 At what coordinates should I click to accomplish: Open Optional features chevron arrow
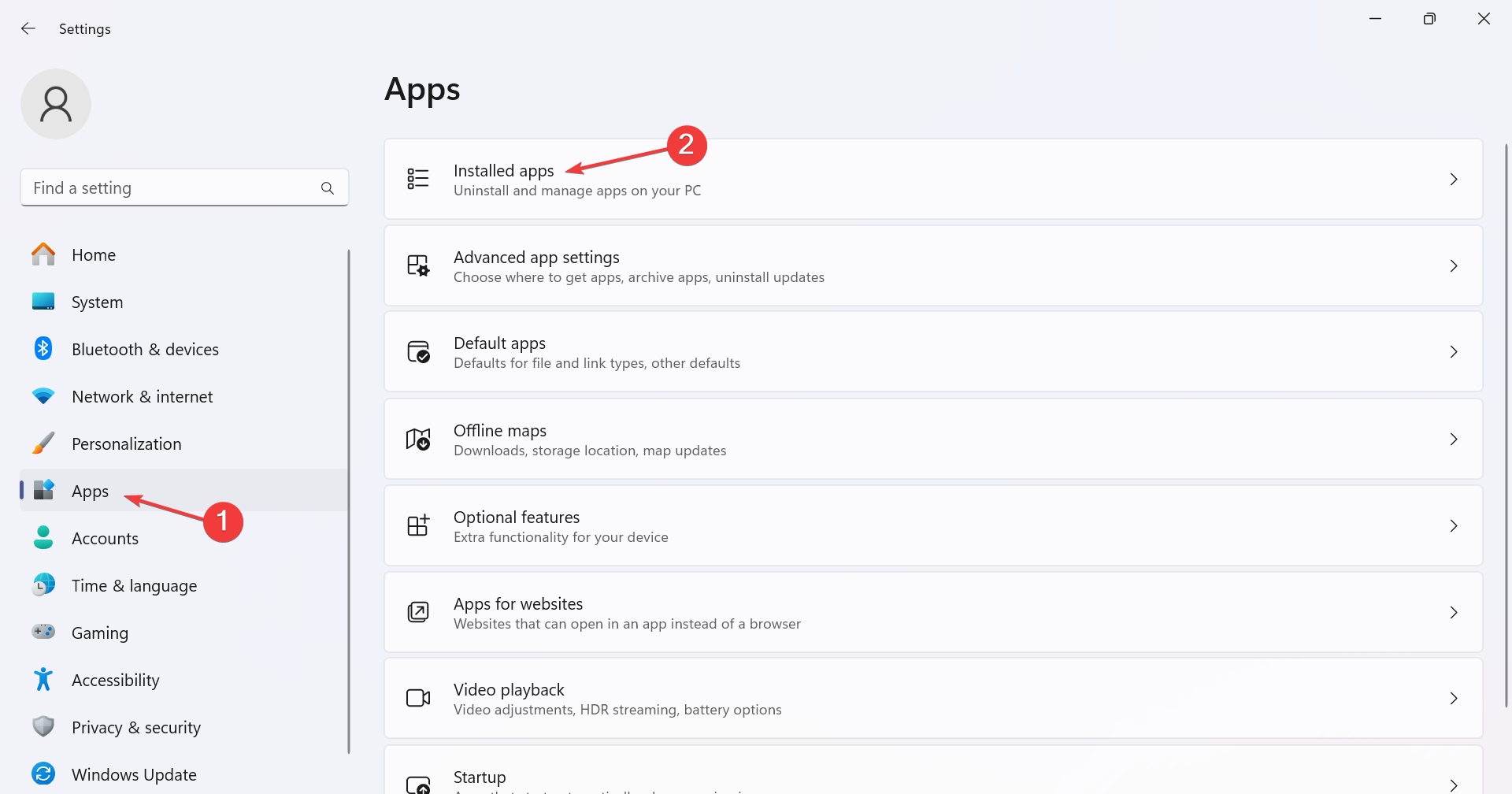[x=1454, y=525]
